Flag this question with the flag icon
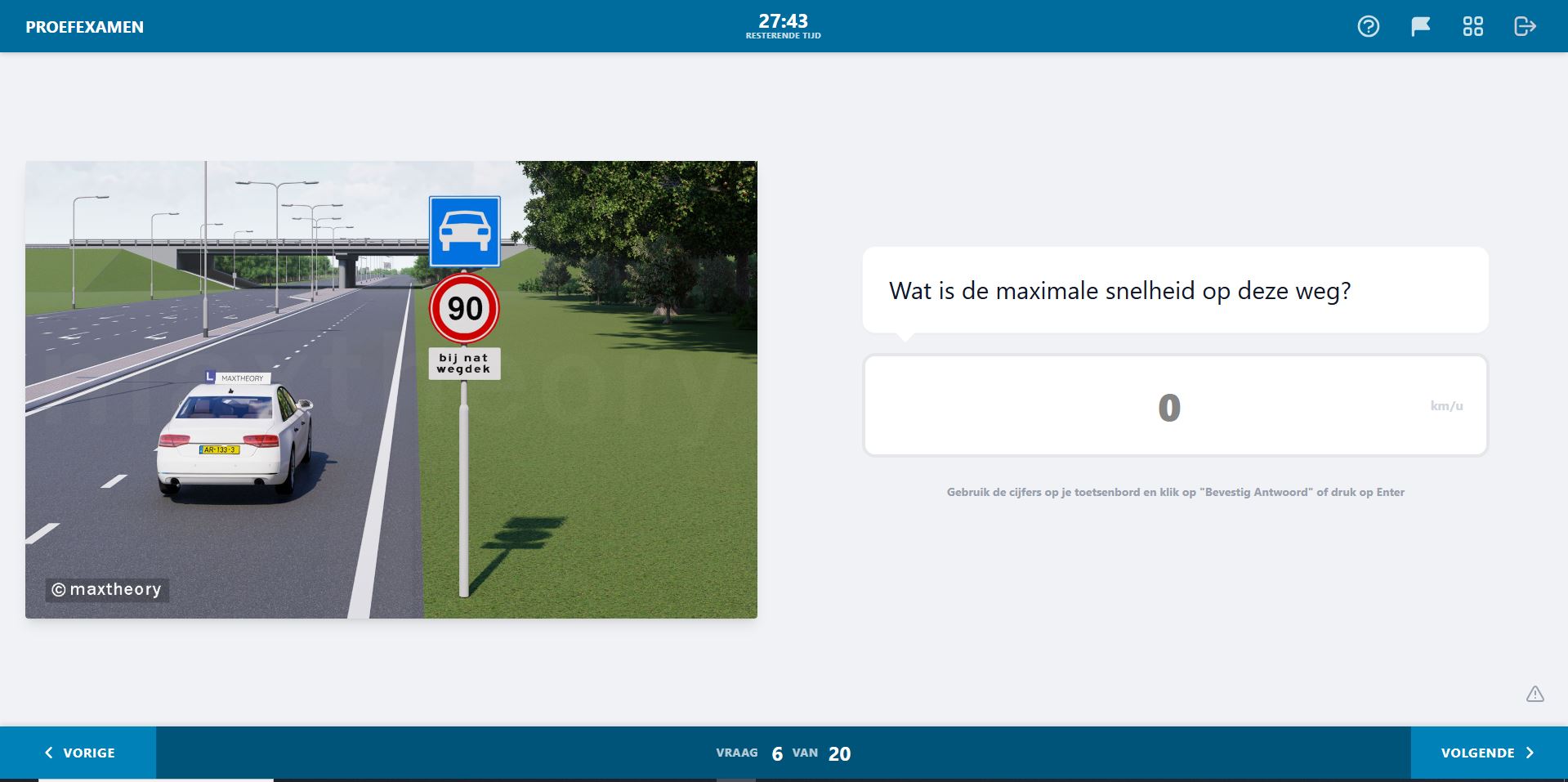The height and width of the screenshot is (782, 1568). point(1421,27)
